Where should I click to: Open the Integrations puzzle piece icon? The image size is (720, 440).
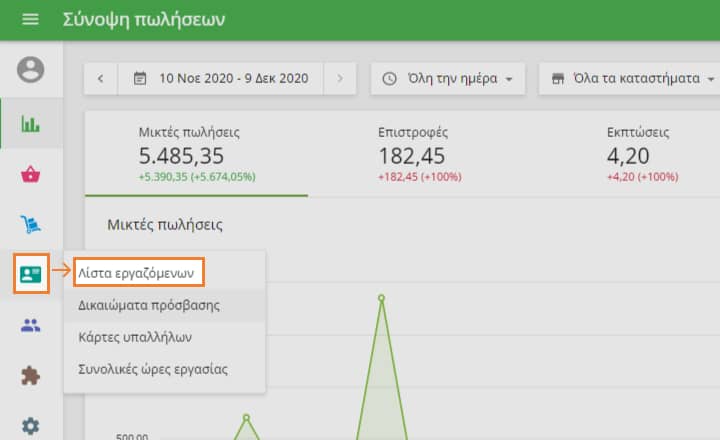31,376
